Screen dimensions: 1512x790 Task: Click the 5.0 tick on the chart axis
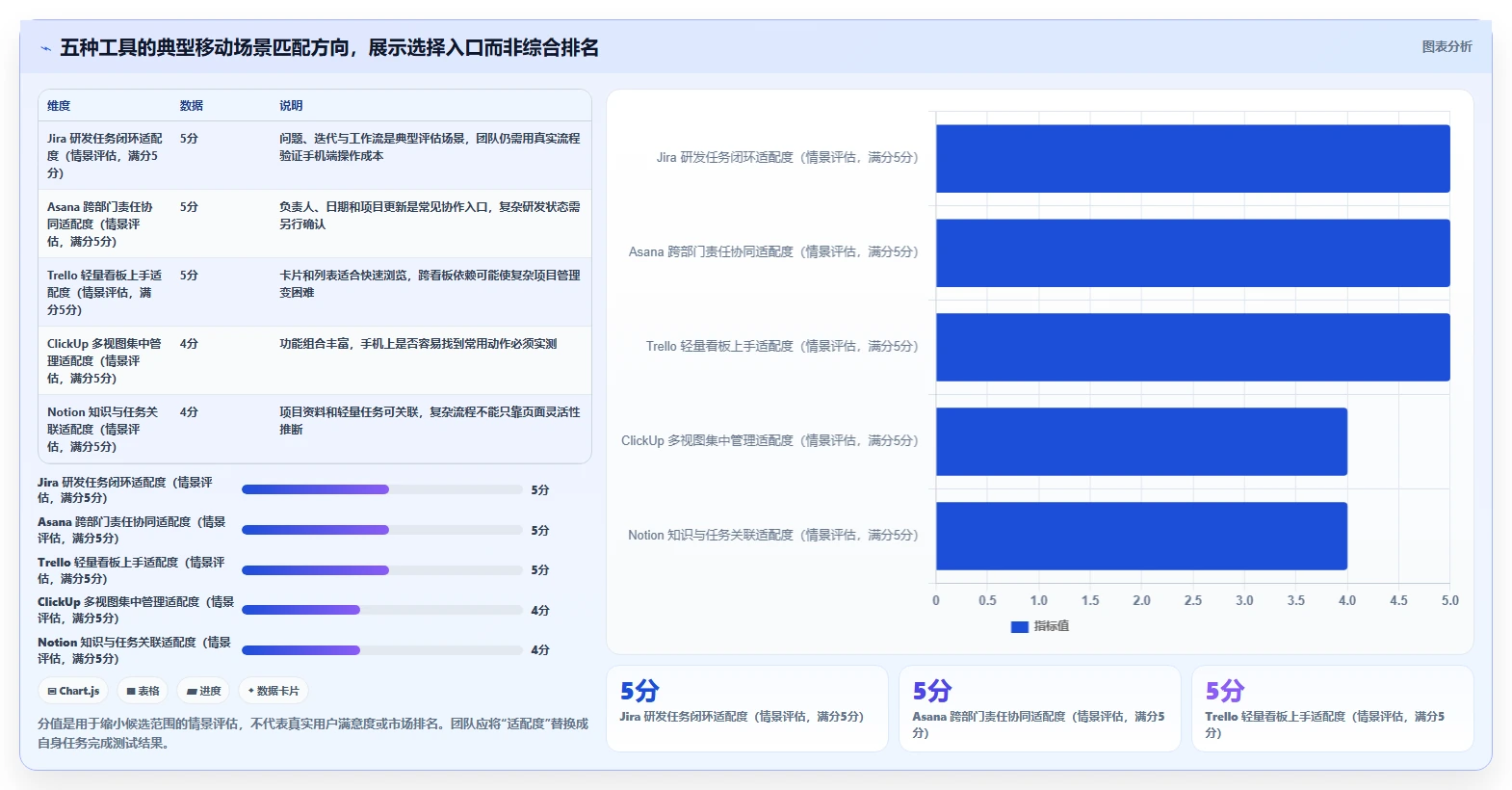coord(1449,600)
